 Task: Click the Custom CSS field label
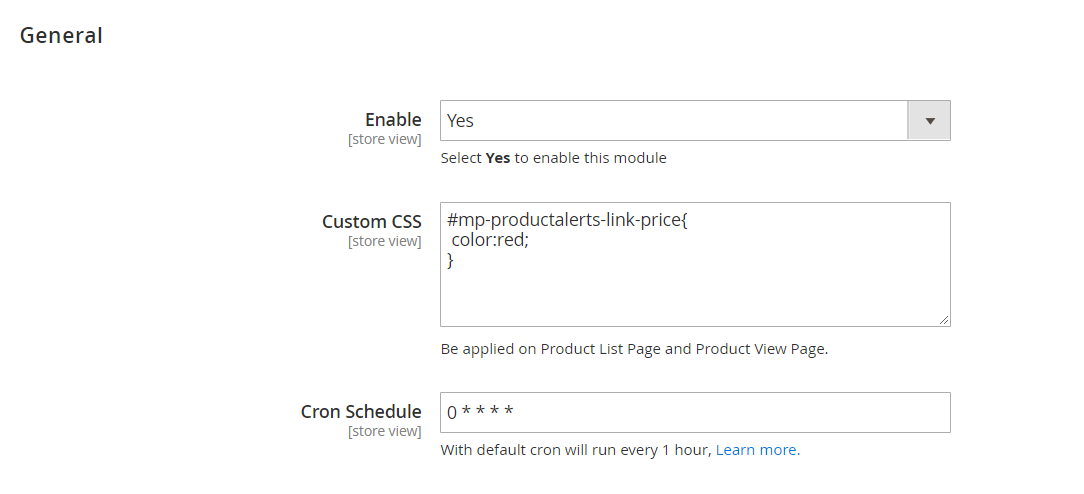tap(372, 222)
